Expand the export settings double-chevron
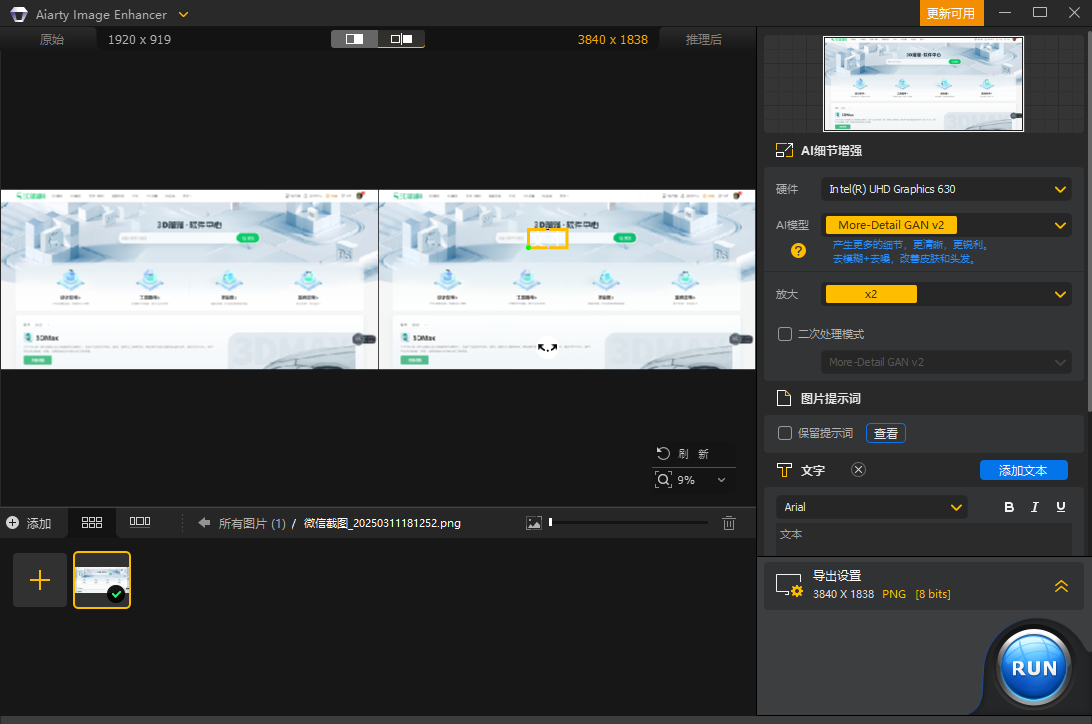This screenshot has width=1092, height=724. click(1061, 586)
